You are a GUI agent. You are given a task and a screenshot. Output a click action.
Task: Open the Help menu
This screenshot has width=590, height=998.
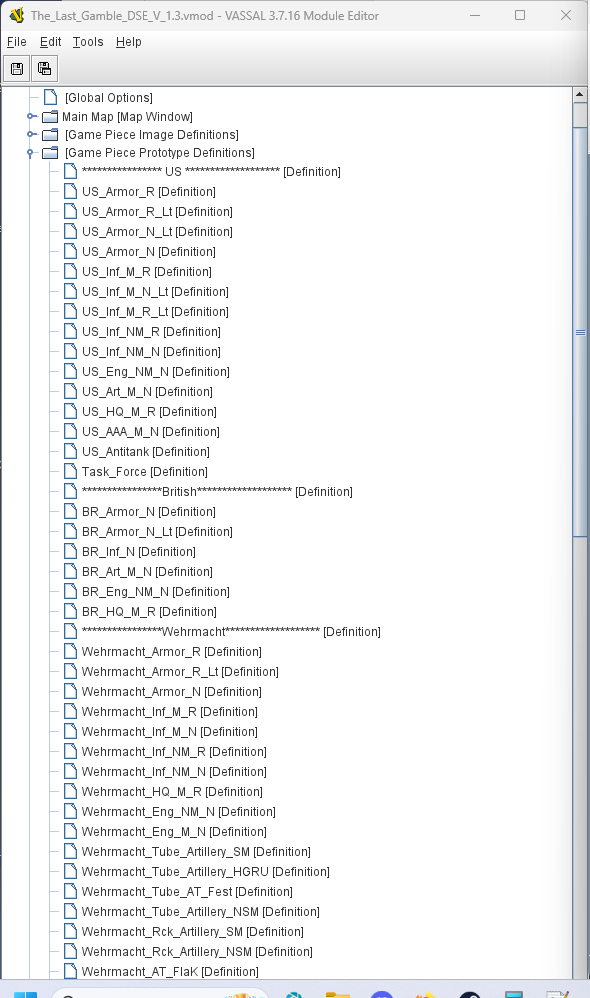(129, 42)
